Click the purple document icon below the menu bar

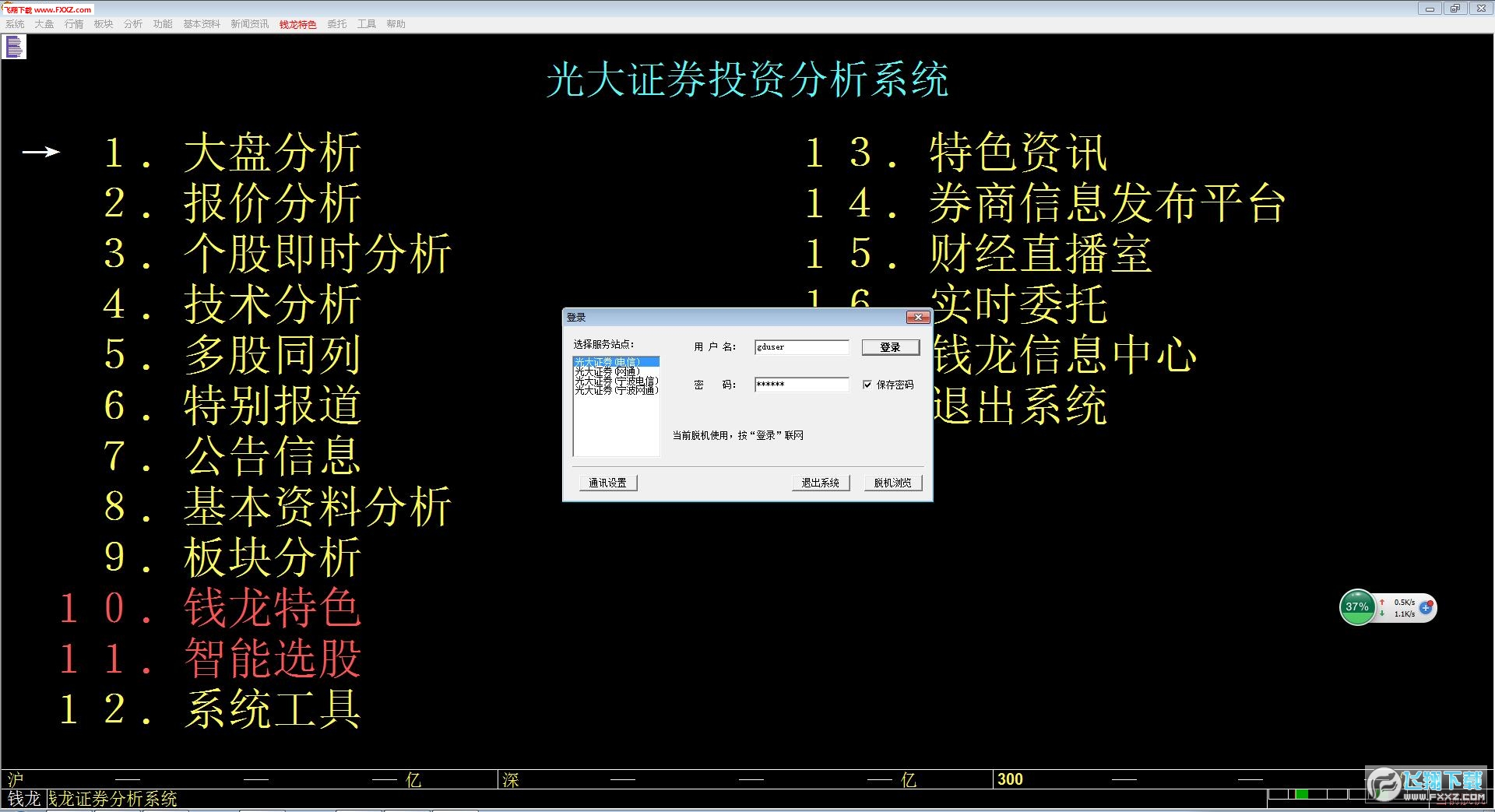(14, 47)
